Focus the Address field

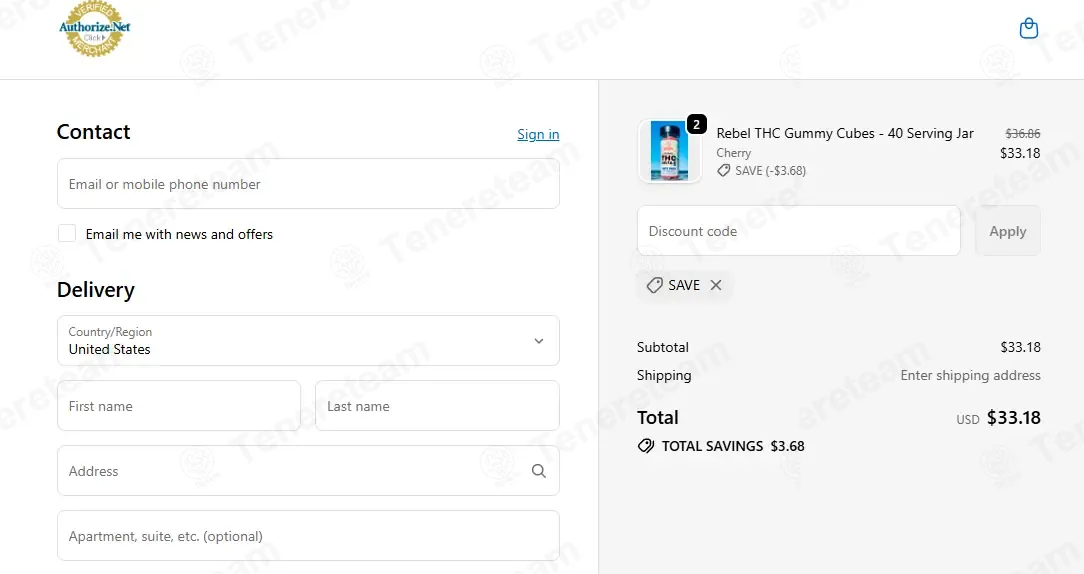tap(308, 471)
